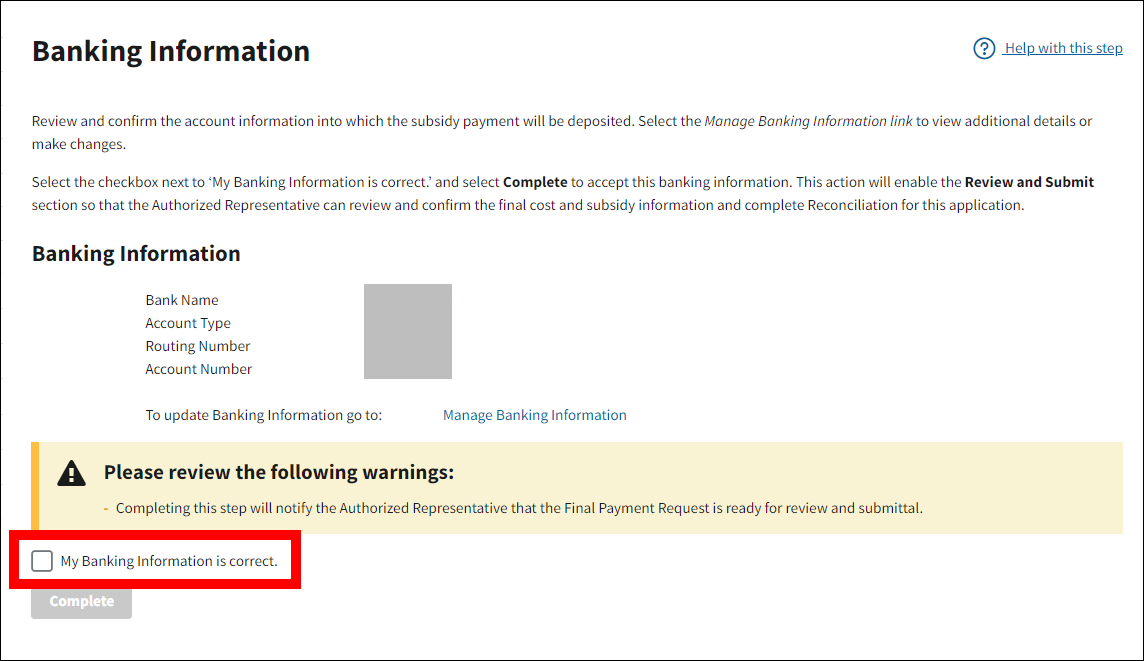Click the Routing Number field label
Viewport: 1144px width, 661px height.
[198, 346]
